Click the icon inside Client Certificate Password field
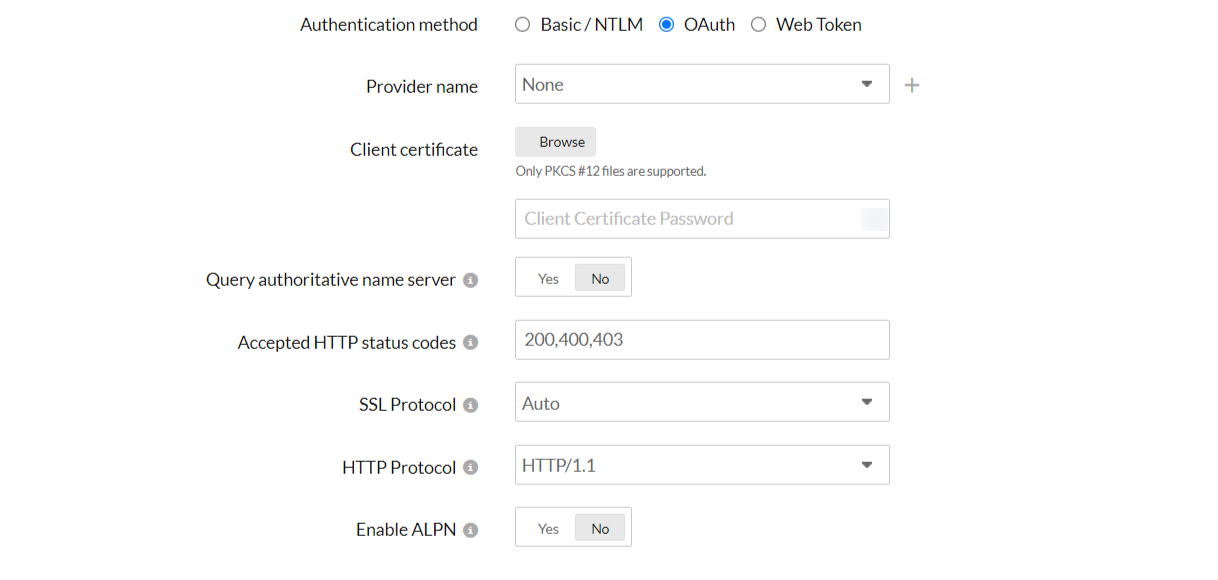1218x580 pixels. (x=873, y=219)
